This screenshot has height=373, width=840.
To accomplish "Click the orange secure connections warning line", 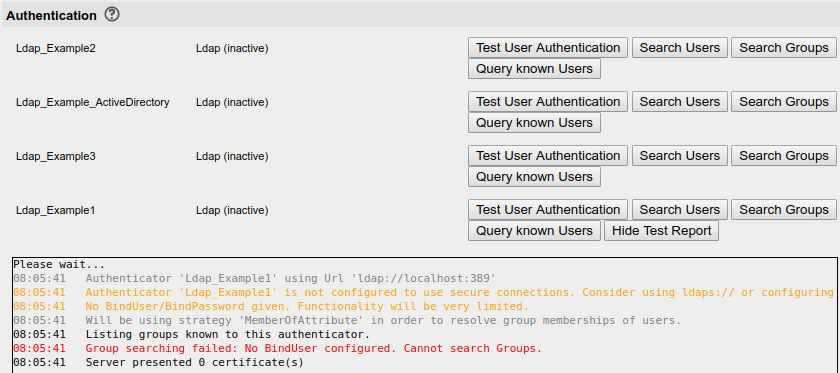I will [x=424, y=292].
